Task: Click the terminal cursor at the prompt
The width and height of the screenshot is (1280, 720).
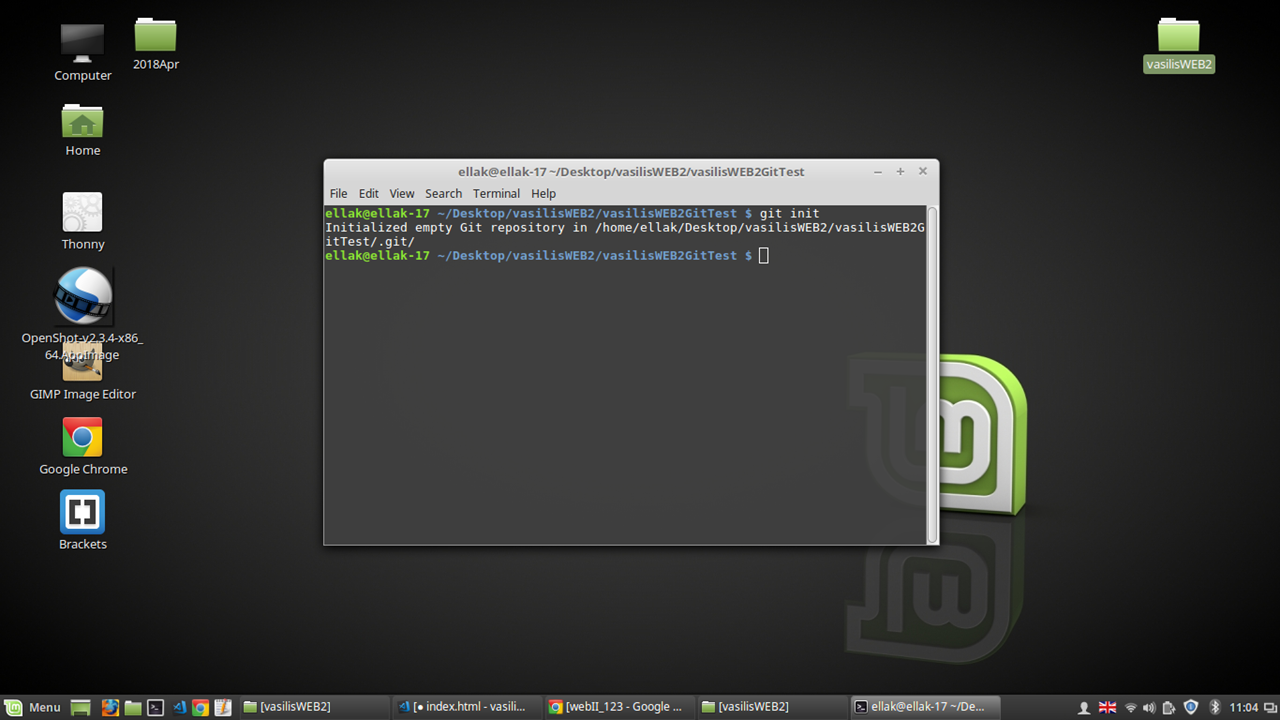Action: (x=764, y=256)
